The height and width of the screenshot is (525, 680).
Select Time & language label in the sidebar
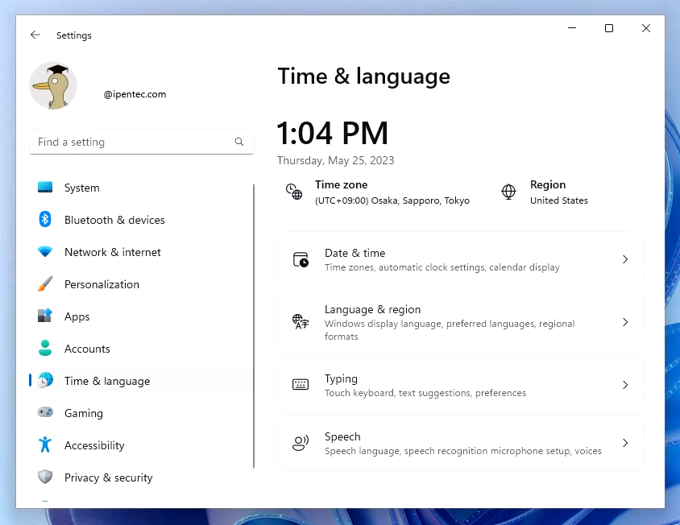tap(107, 381)
